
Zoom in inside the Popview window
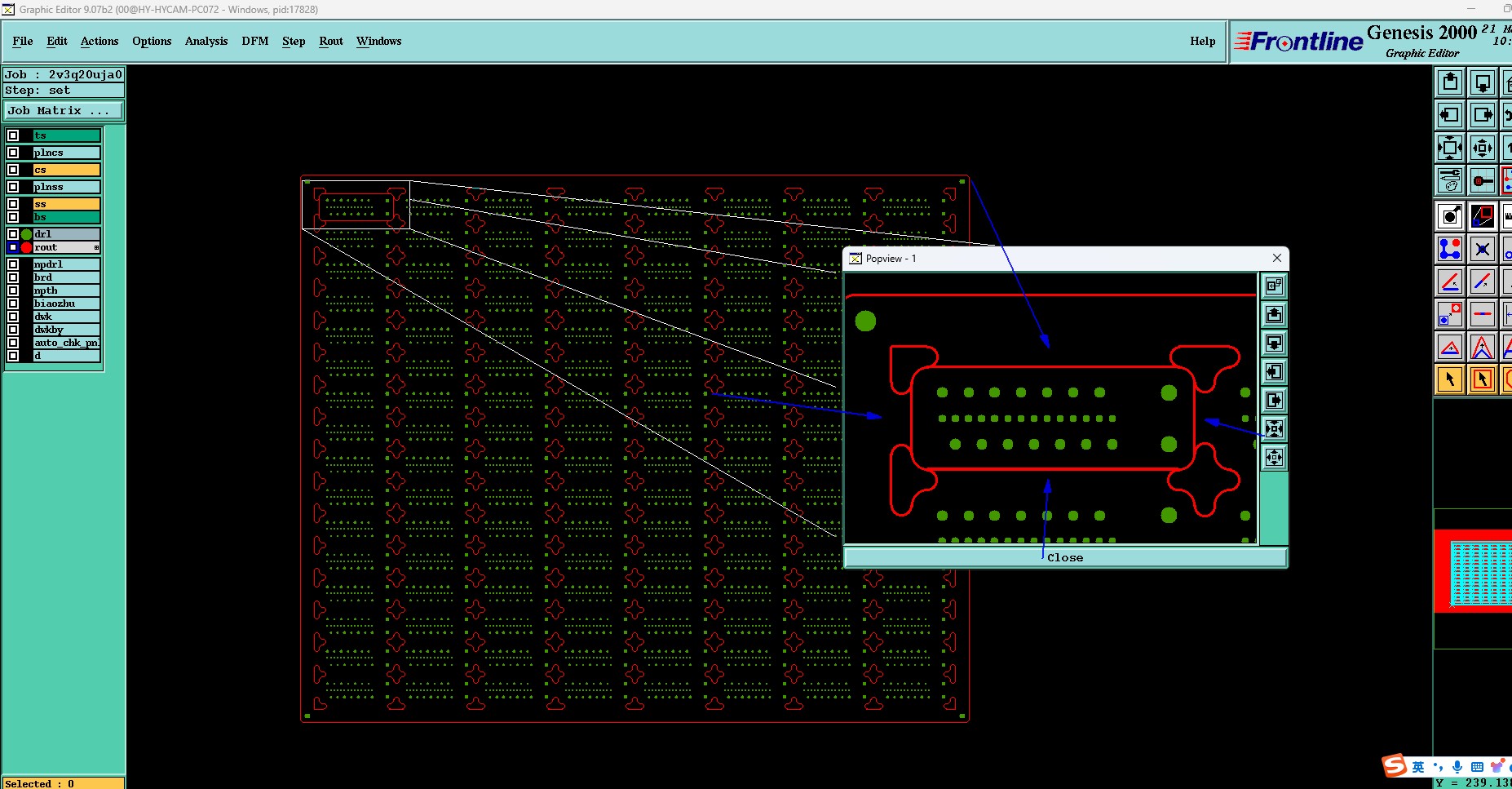(1274, 429)
